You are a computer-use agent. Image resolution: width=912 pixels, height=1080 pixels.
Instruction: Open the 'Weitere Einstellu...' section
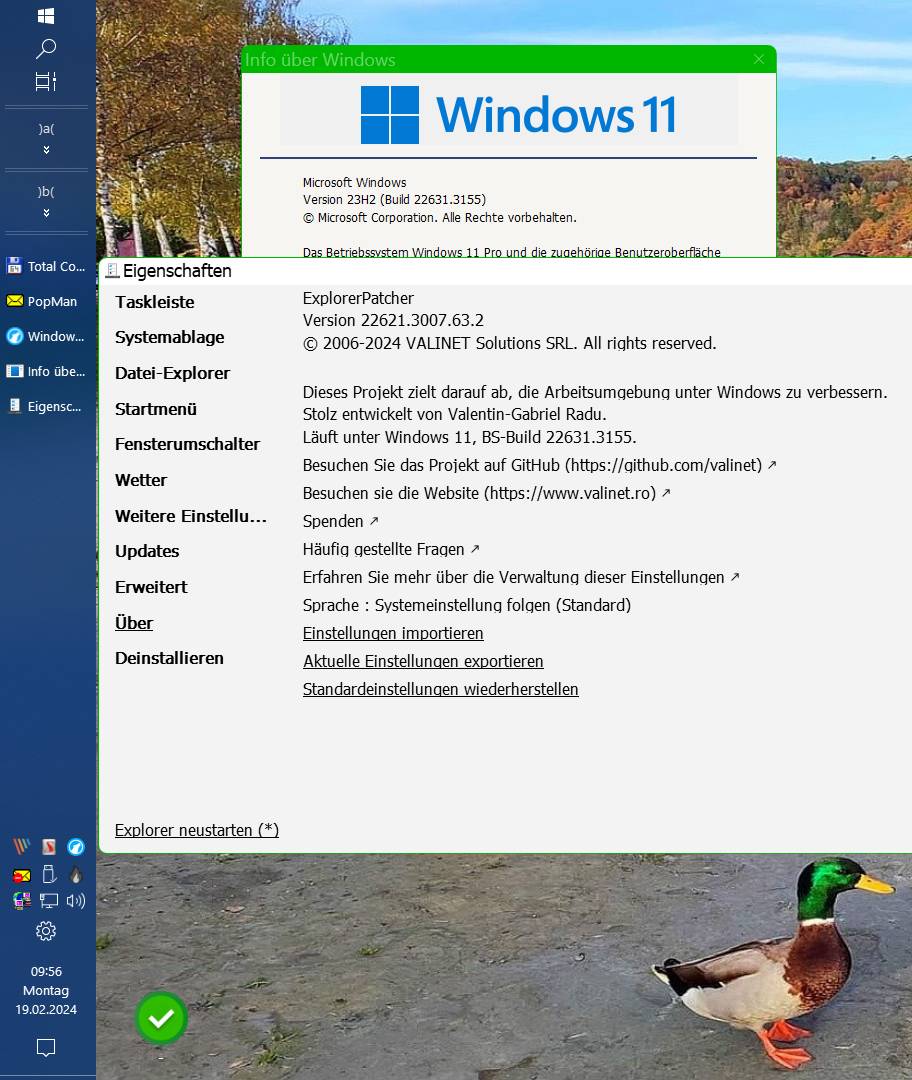click(x=191, y=516)
